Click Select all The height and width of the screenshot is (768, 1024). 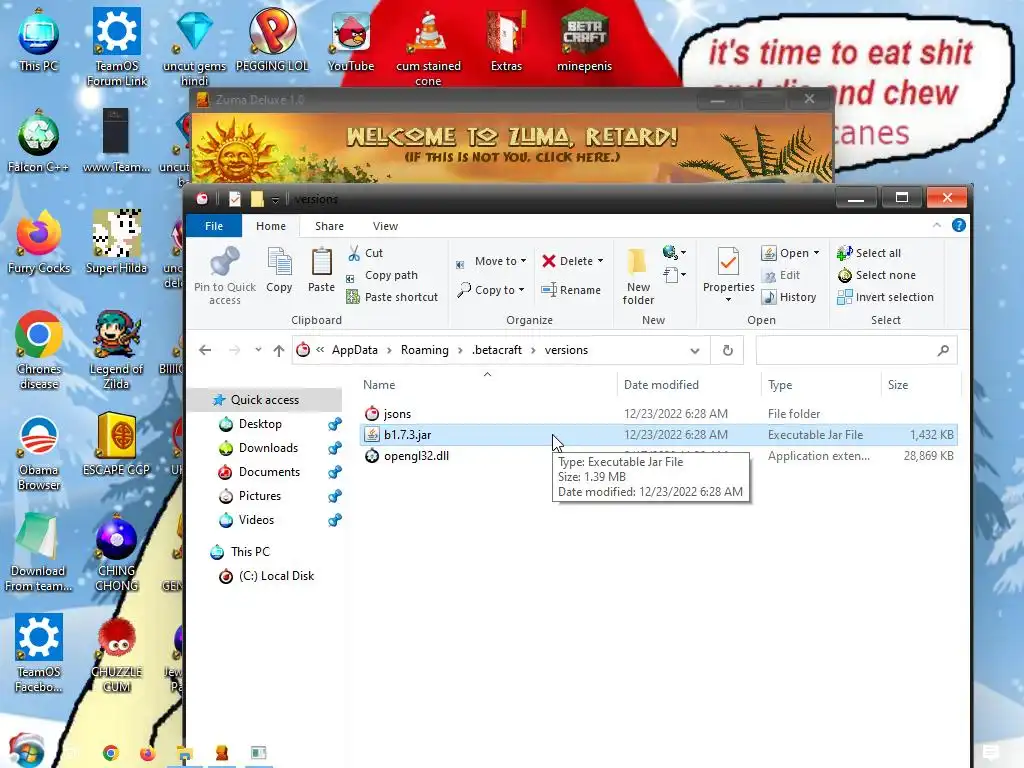pos(869,253)
